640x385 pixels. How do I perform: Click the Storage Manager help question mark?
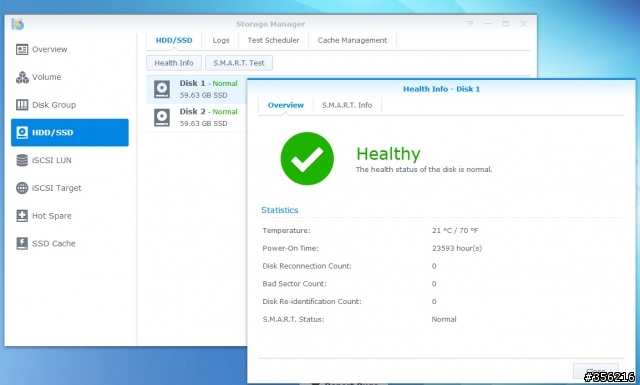coord(471,24)
